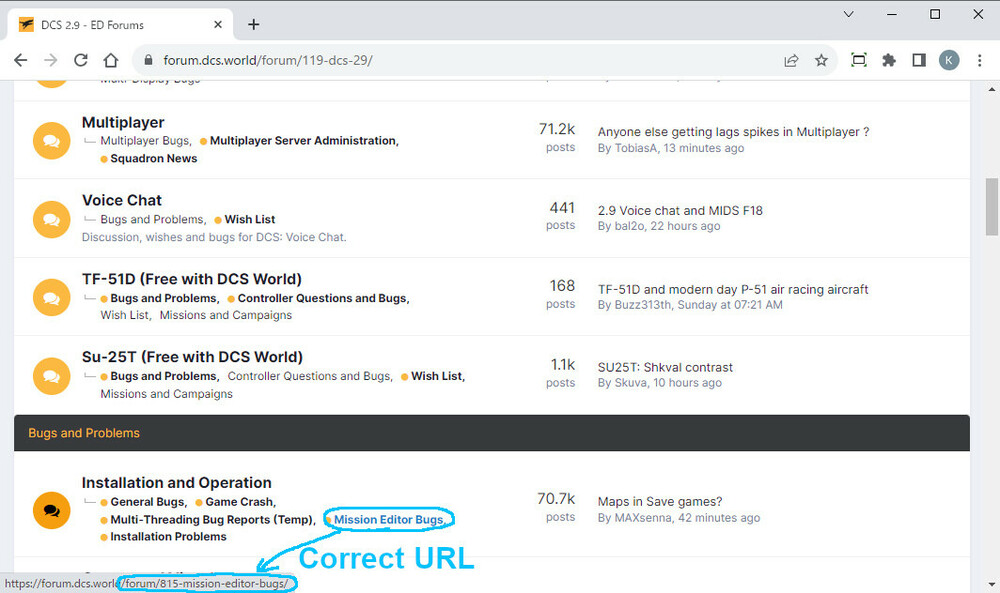Click the Voice Chat forum chat icon
The width and height of the screenshot is (1000, 593).
52,219
